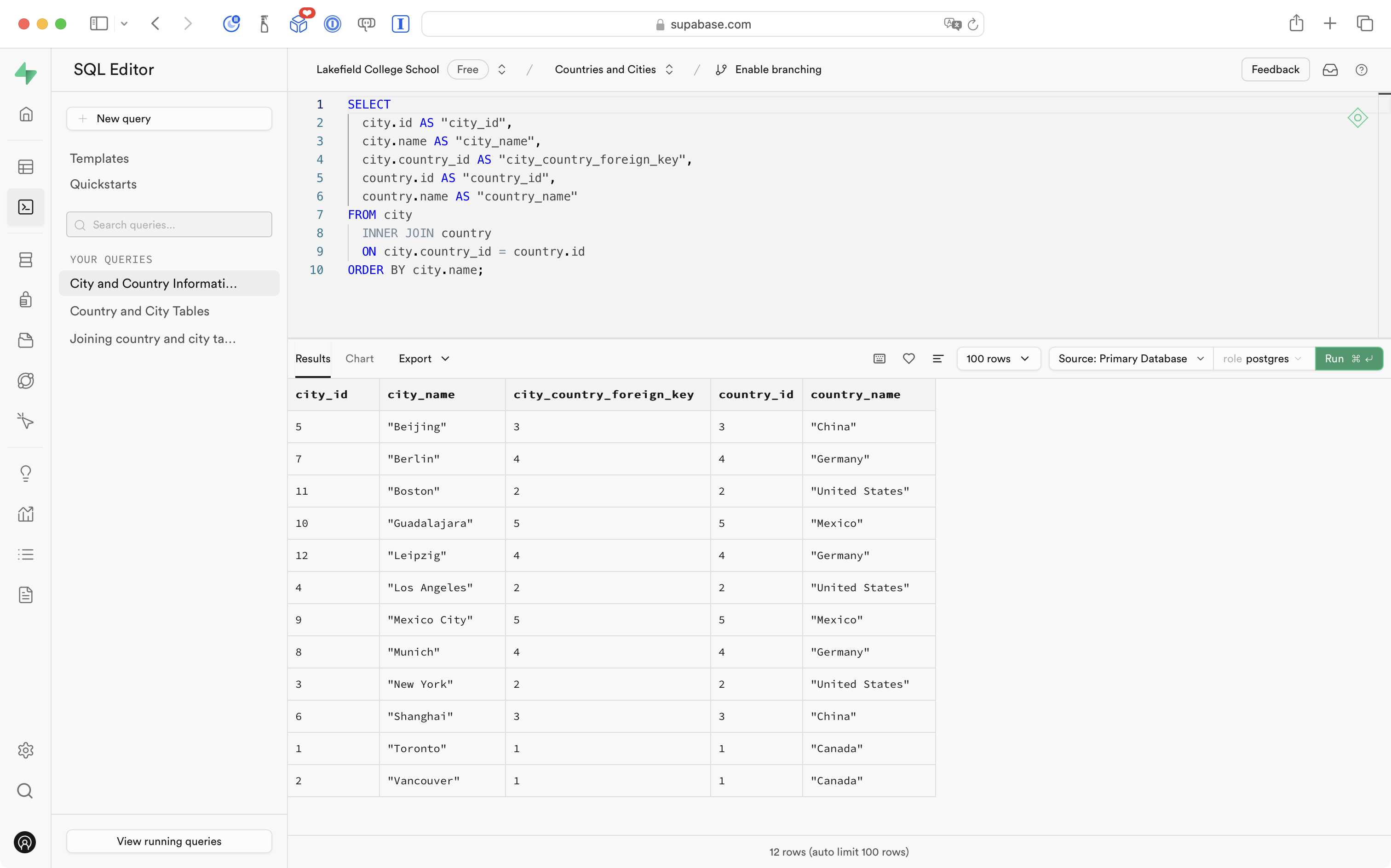
Task: Focus the Search queries input field
Action: coord(169,224)
